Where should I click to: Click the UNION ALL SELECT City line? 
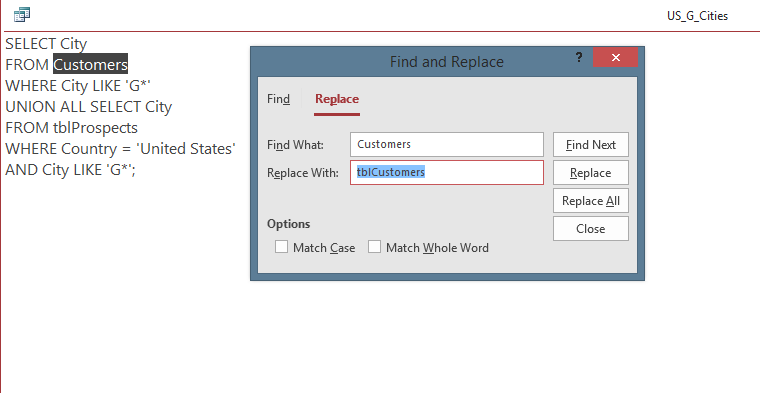pos(89,107)
